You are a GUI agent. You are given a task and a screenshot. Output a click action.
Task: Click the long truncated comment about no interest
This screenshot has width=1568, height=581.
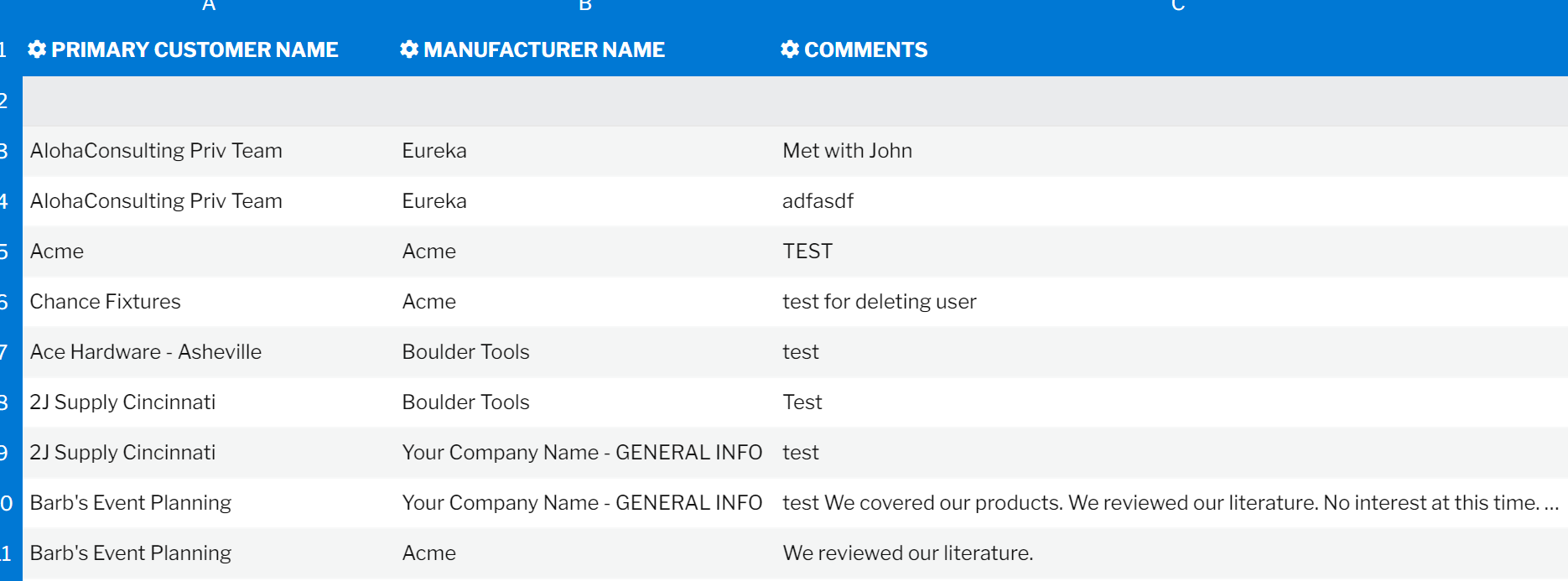coord(1170,503)
